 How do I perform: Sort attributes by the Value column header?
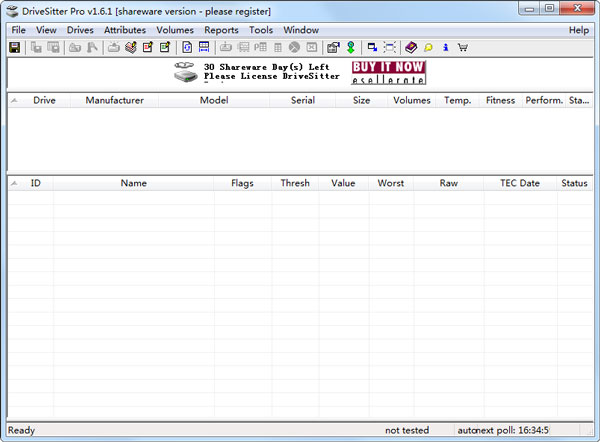click(x=343, y=183)
